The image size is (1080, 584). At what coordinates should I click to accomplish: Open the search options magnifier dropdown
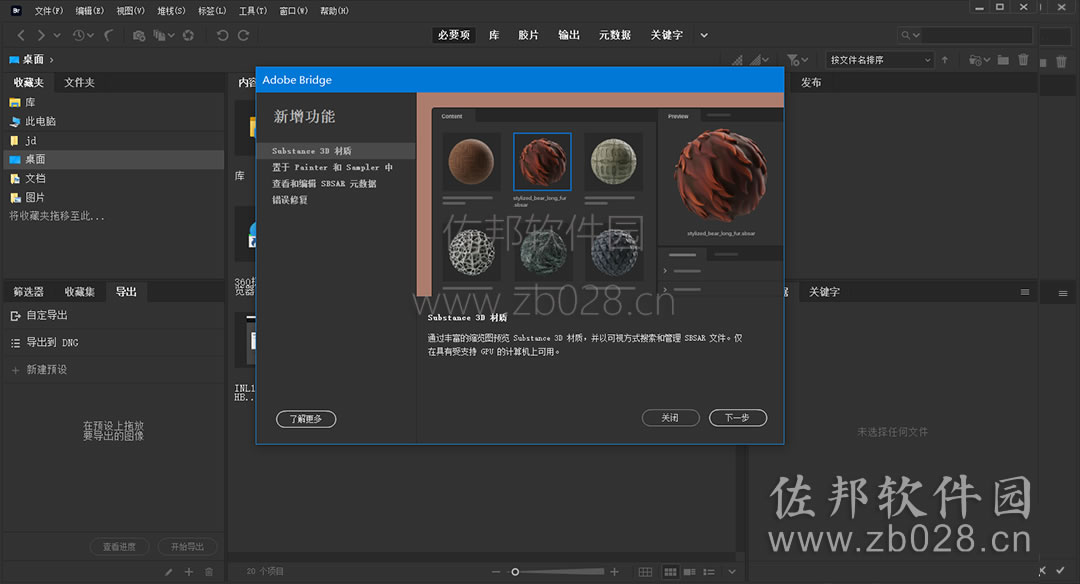(x=910, y=35)
